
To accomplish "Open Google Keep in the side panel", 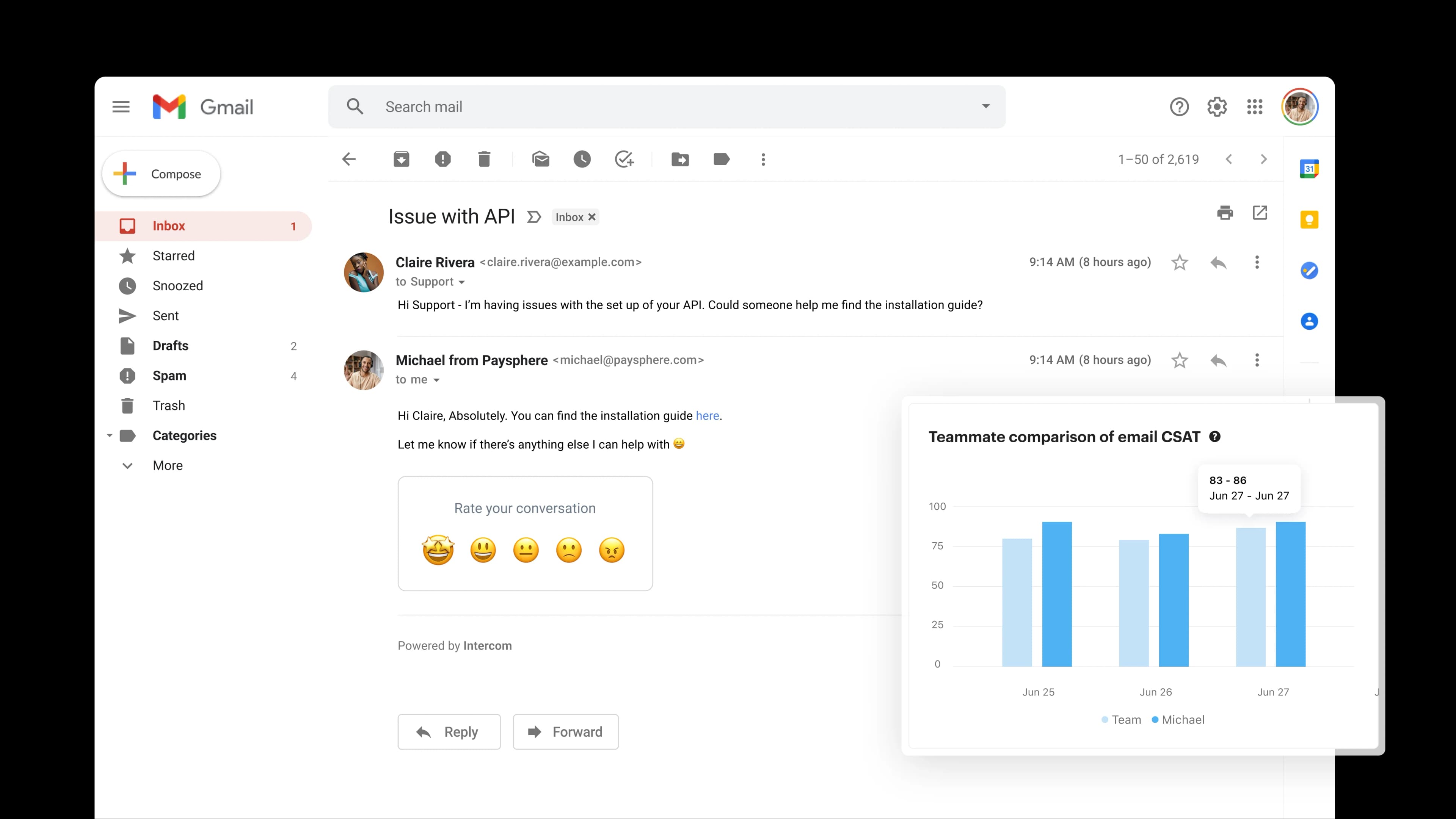I will pyautogui.click(x=1310, y=220).
